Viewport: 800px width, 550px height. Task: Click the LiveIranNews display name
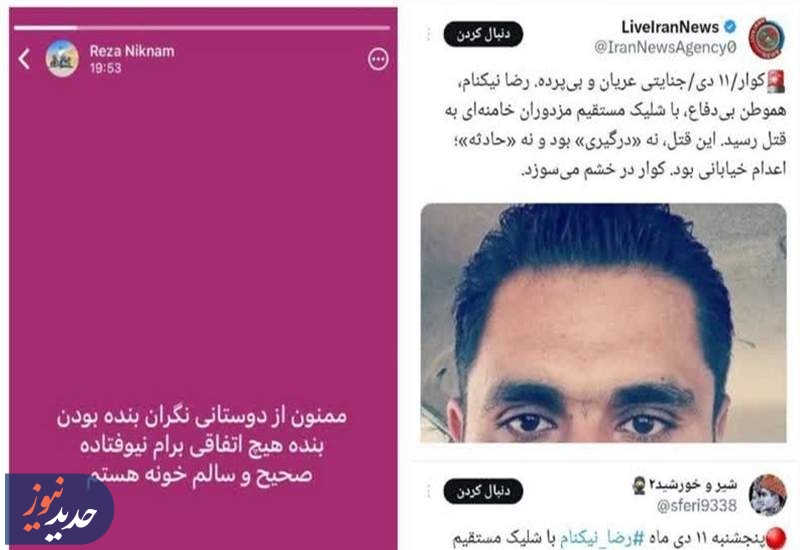tap(670, 27)
